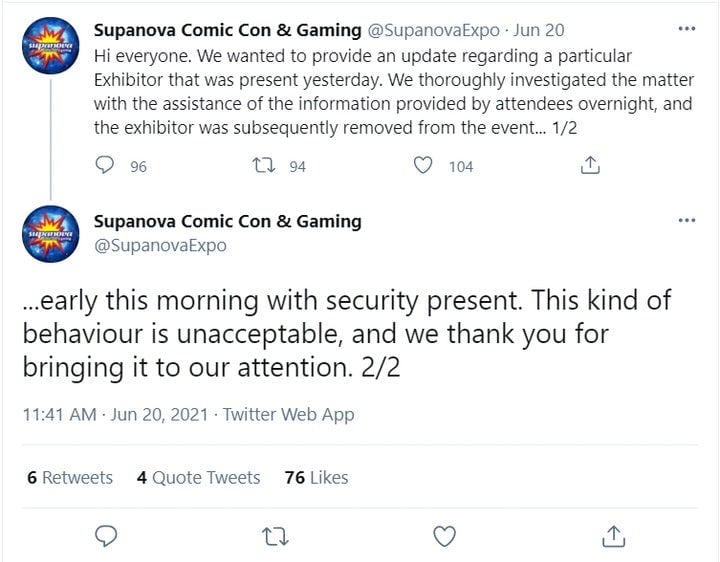
Task: Retweet the 2/2 tweet using bottom icon
Action: click(273, 536)
